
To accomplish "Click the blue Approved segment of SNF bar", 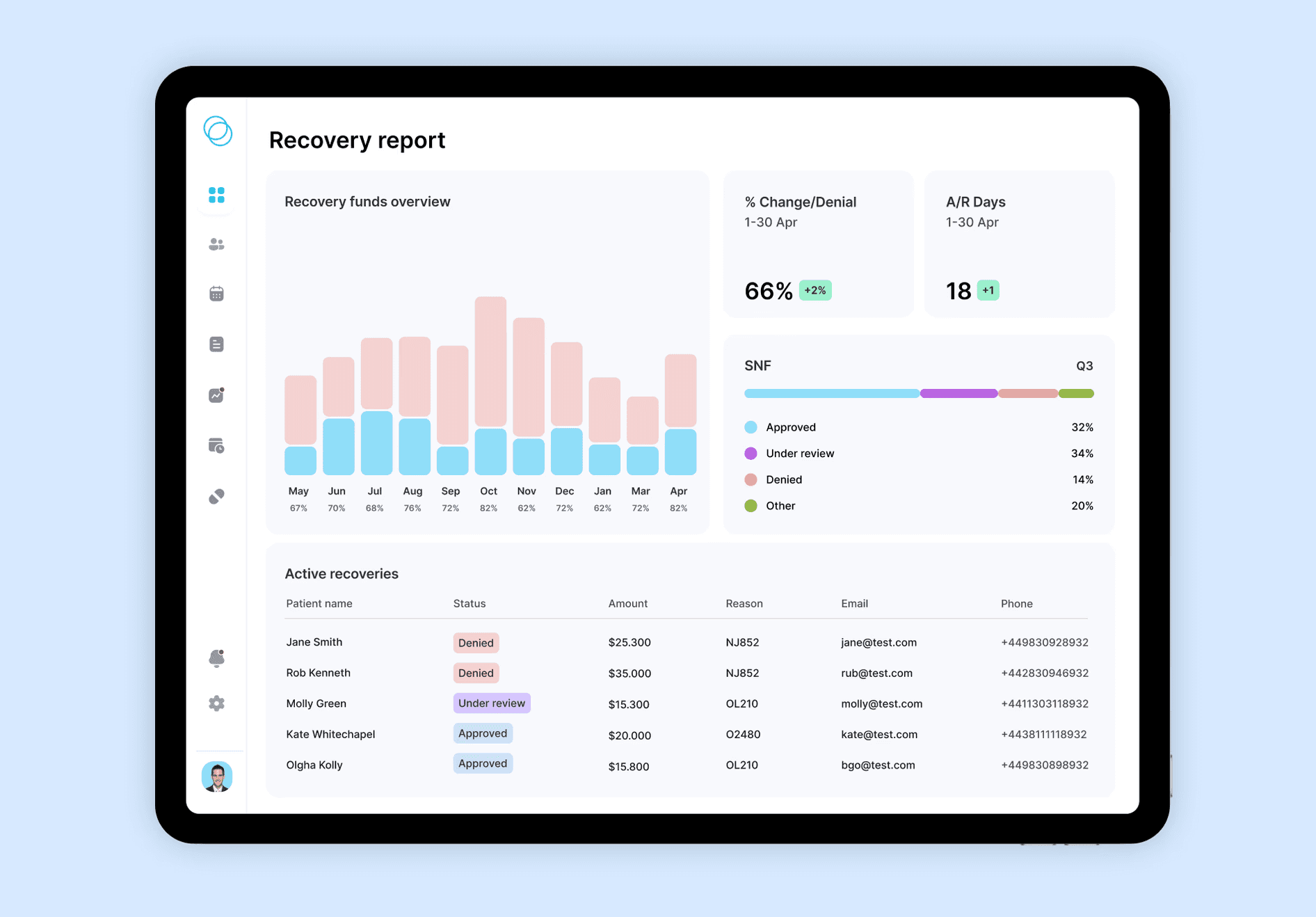I will (832, 394).
